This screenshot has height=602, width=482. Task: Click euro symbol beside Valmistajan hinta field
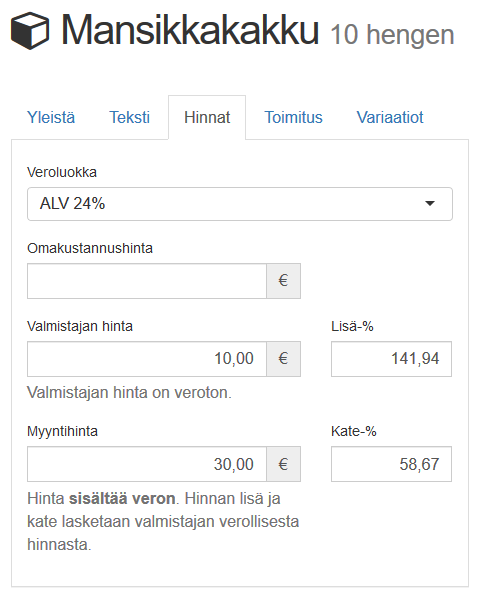(x=283, y=359)
